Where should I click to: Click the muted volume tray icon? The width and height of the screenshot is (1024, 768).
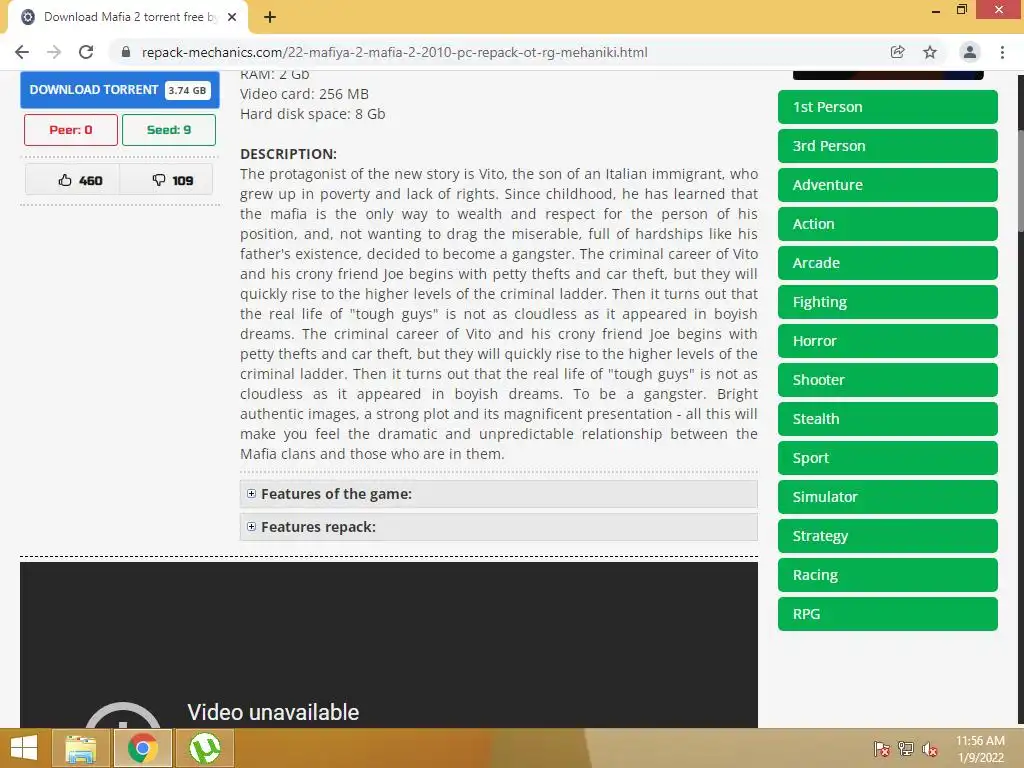929,749
